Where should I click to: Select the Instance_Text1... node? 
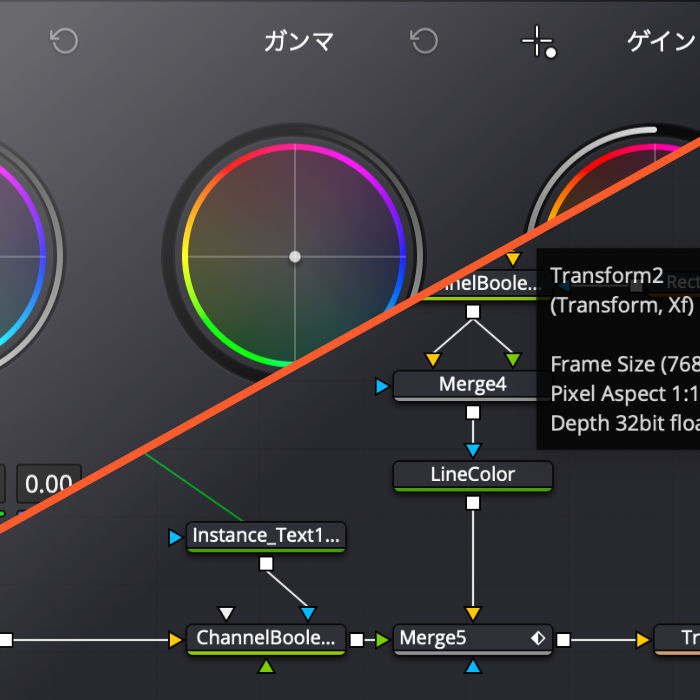click(x=266, y=537)
